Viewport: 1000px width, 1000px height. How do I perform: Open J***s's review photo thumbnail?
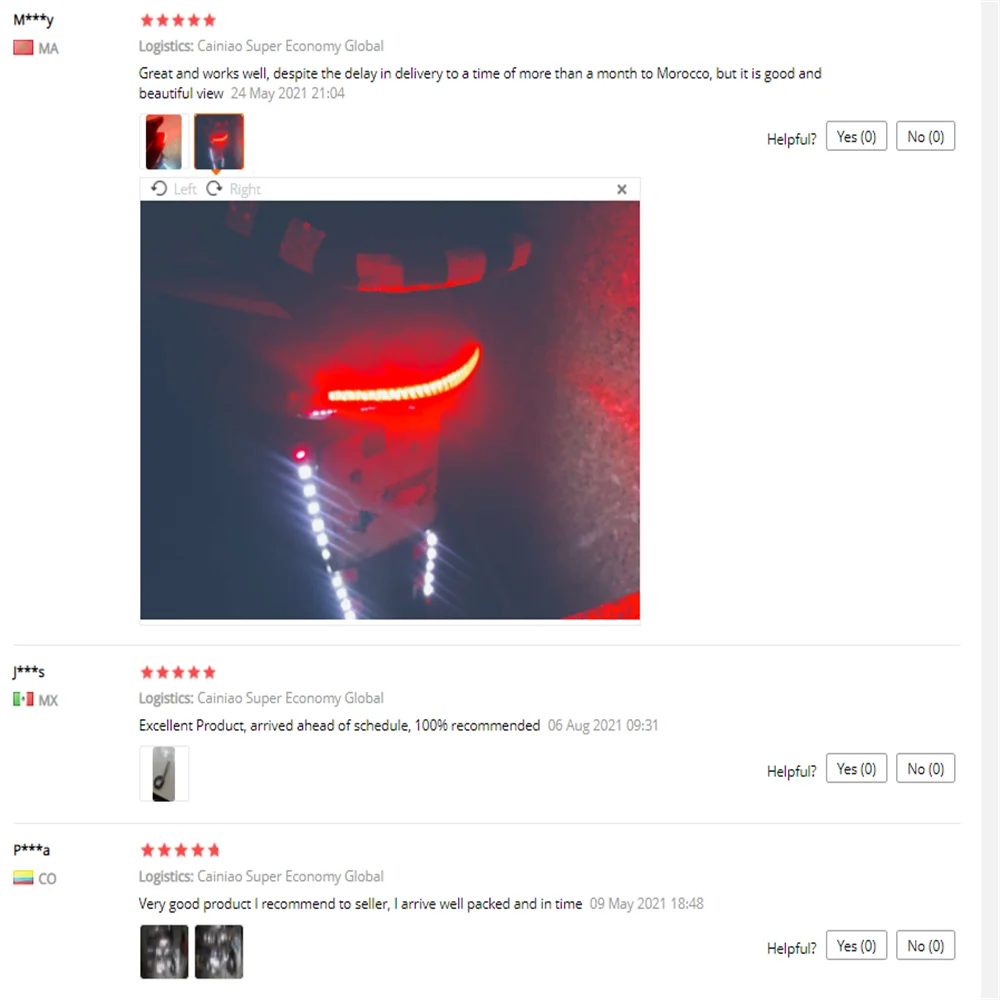click(x=164, y=774)
